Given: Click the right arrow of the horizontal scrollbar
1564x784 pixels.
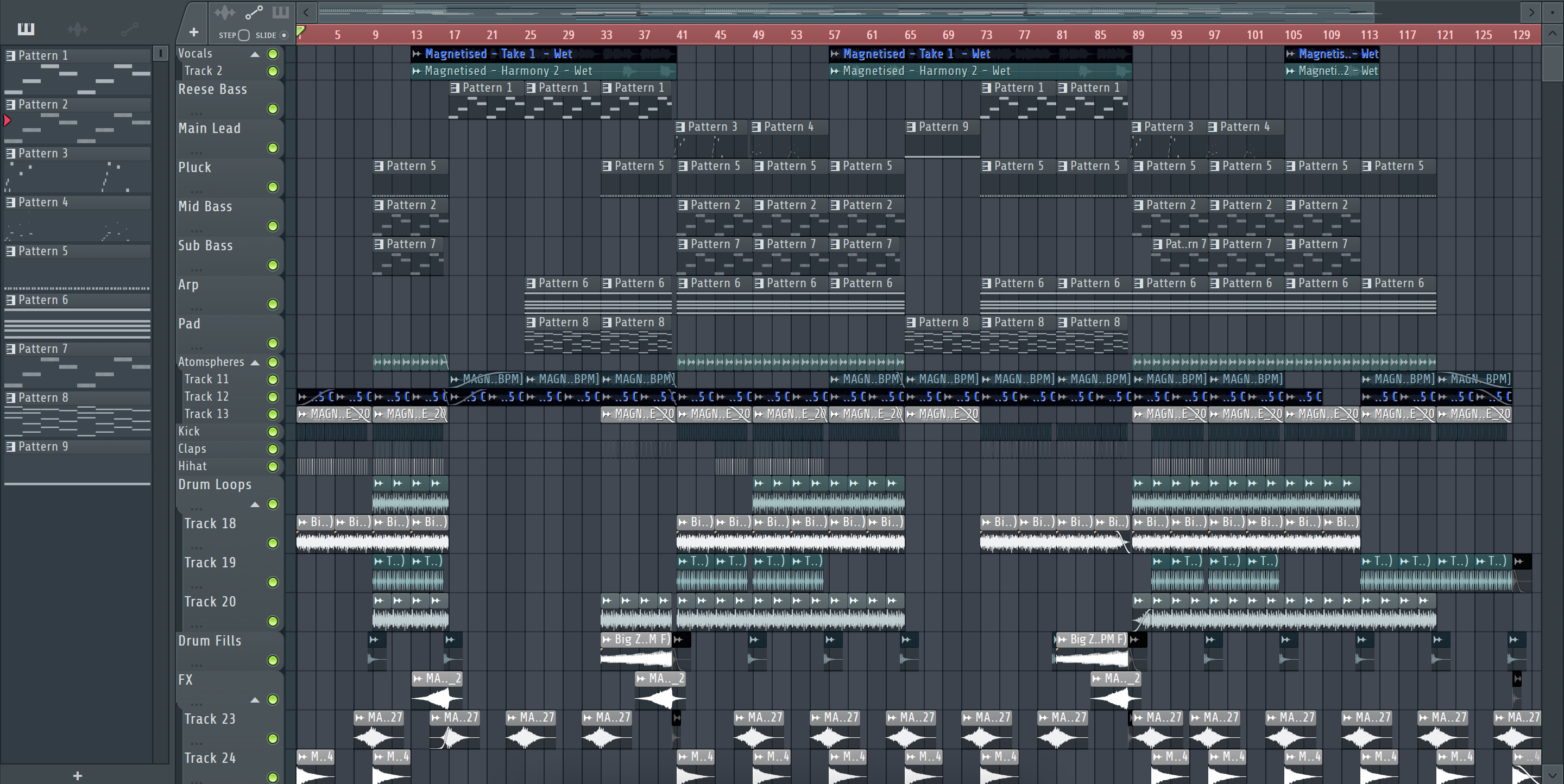Looking at the screenshot, I should point(1531,11).
